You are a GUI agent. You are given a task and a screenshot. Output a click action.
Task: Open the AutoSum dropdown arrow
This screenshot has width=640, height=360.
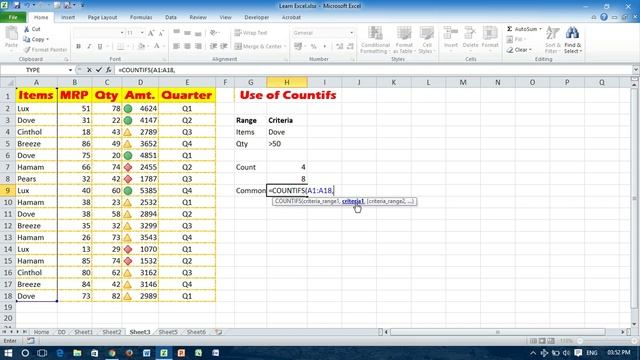(x=540, y=29)
